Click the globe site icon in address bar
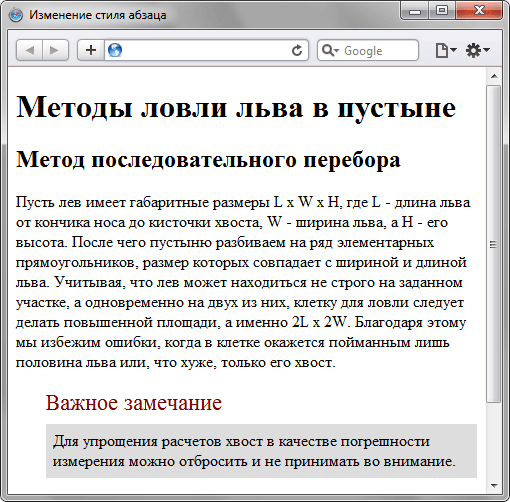The width and height of the screenshot is (510, 502). 115,50
